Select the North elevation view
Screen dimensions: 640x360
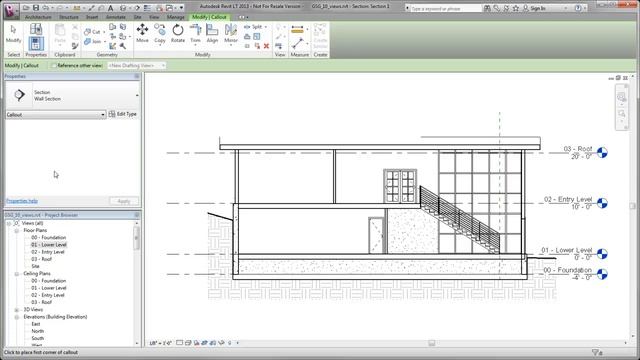(38, 331)
